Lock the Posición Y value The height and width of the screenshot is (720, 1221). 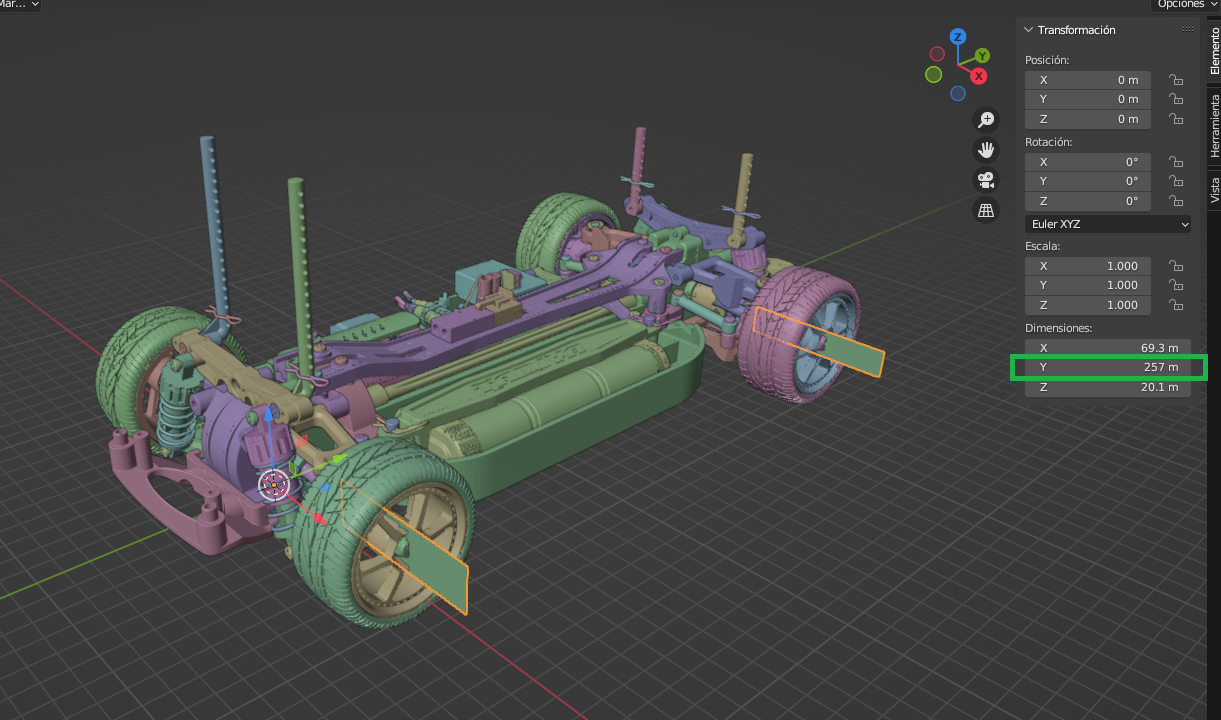coord(1177,99)
